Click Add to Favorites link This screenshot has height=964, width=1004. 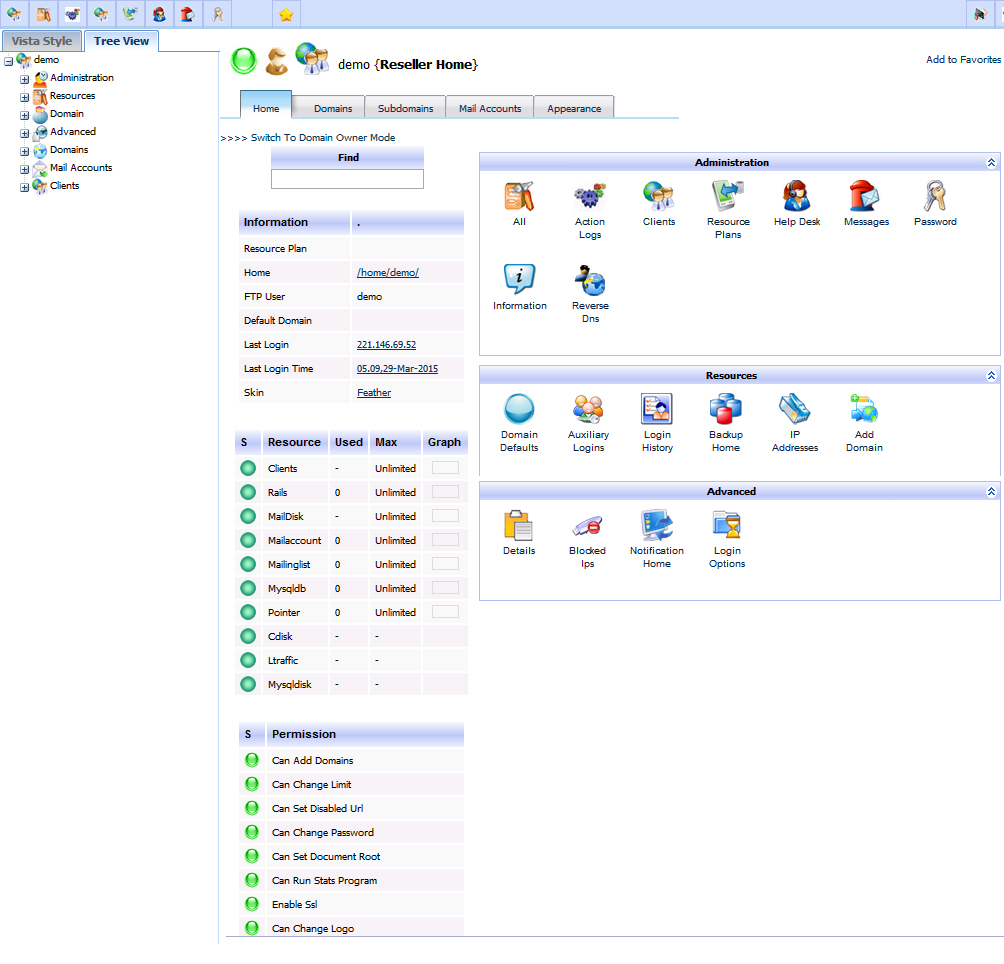963,60
